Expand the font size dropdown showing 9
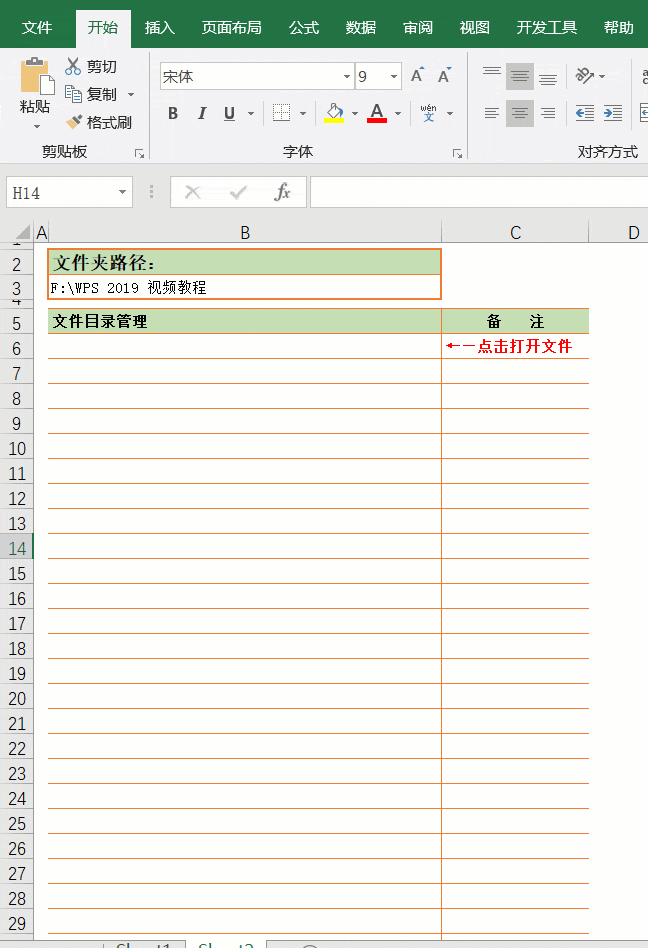The width and height of the screenshot is (648, 948). click(394, 77)
